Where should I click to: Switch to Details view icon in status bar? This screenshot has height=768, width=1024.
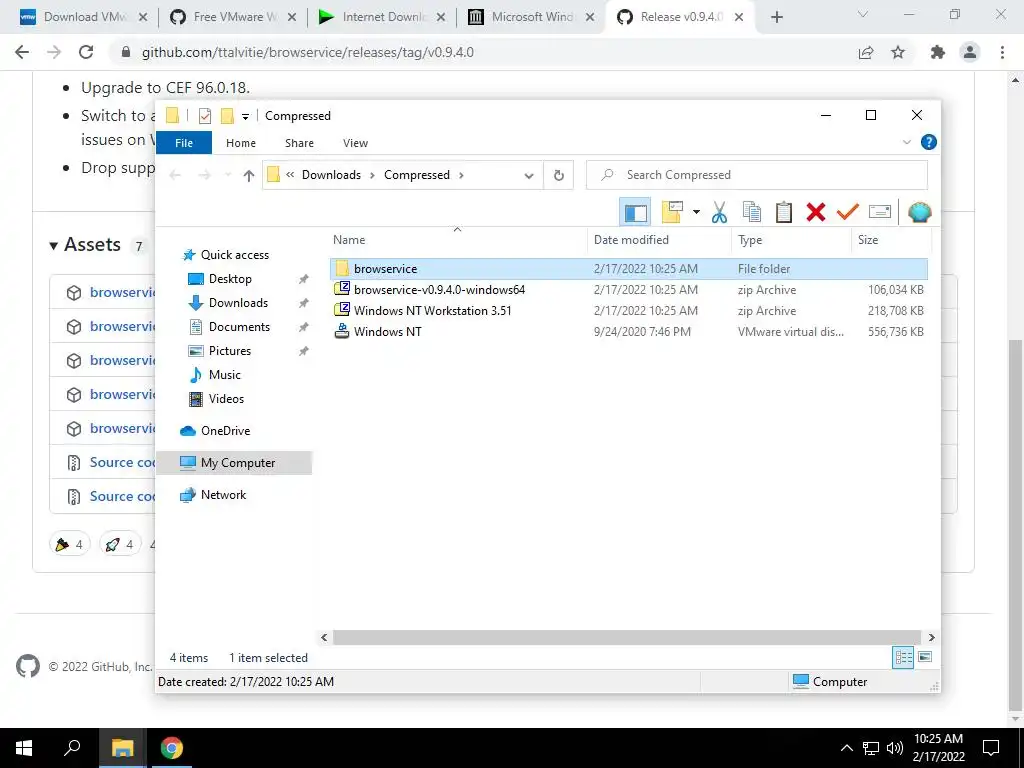(x=903, y=658)
